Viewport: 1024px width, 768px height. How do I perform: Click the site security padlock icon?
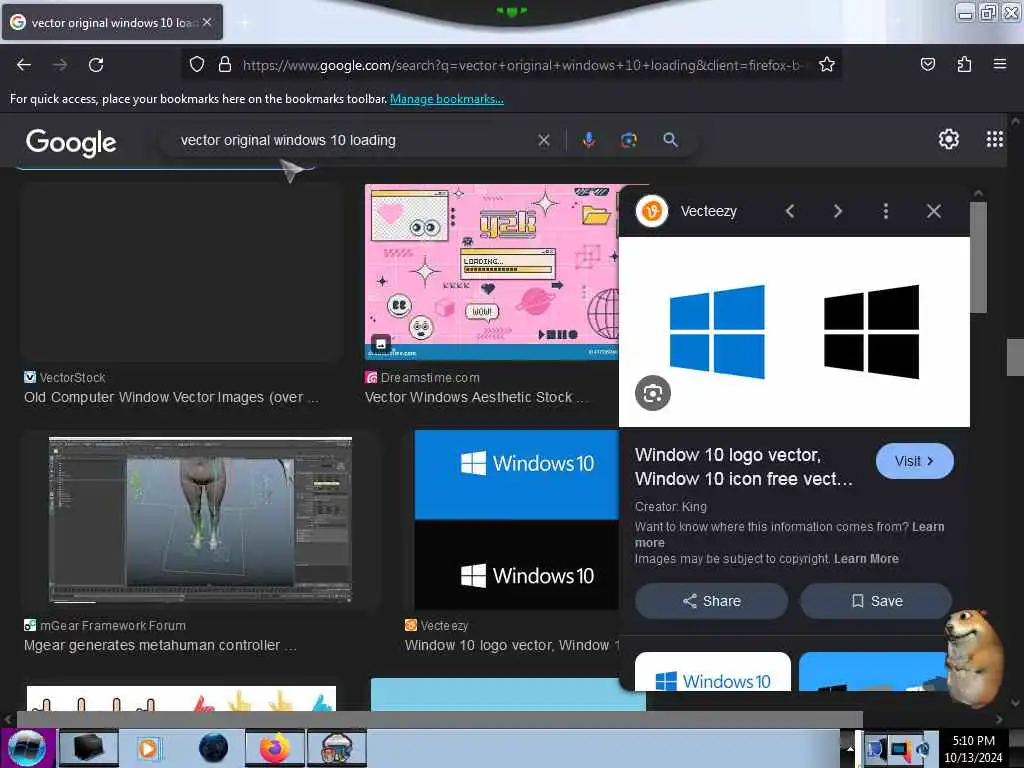225,64
